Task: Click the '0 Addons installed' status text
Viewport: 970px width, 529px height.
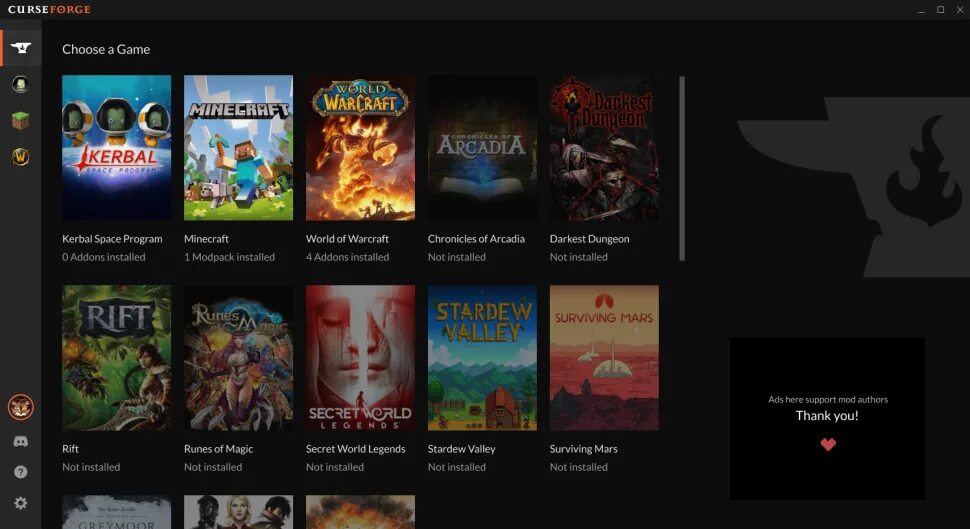Action: click(103, 257)
